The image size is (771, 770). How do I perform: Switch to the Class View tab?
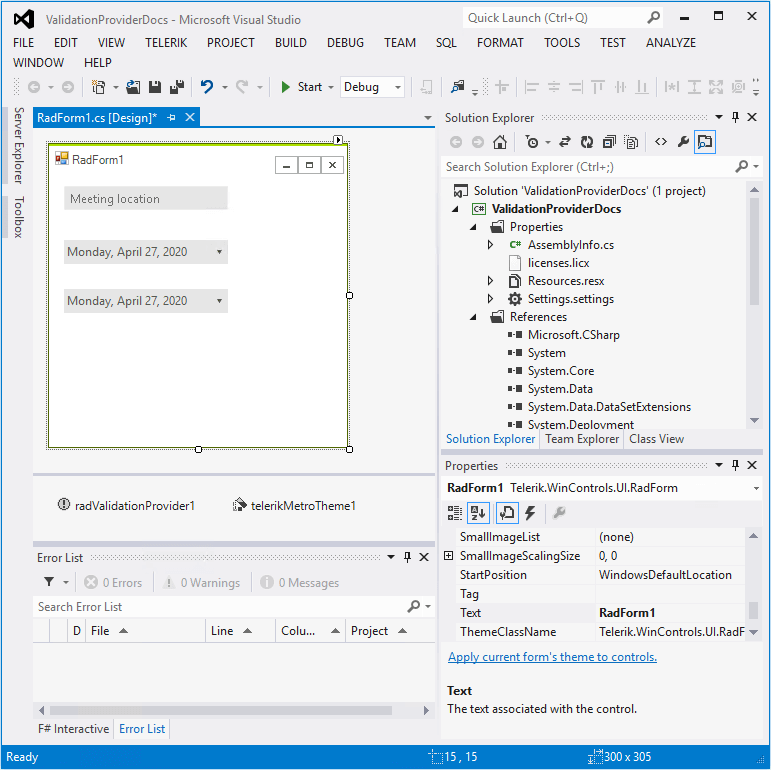coord(656,439)
